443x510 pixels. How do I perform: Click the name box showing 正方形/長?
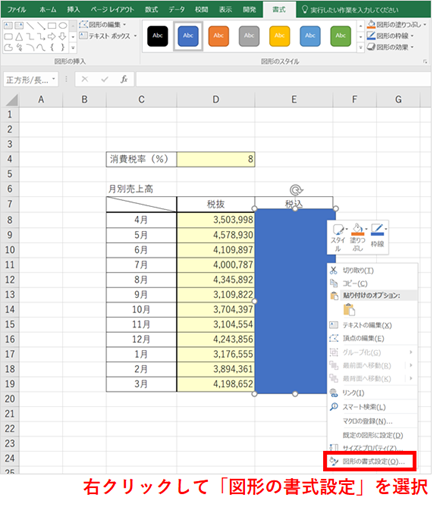coord(31,80)
